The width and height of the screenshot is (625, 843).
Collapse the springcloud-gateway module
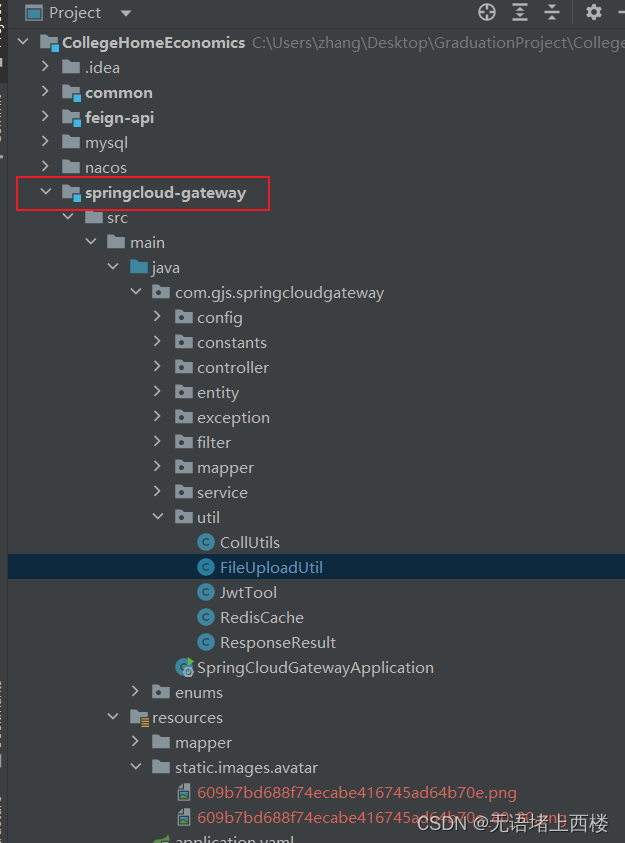click(x=46, y=191)
